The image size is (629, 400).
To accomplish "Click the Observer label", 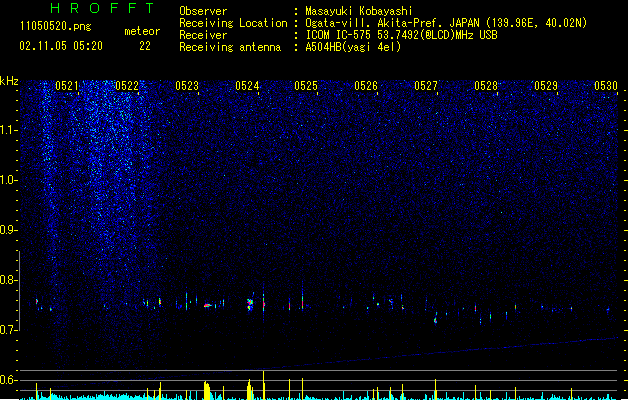I will click(x=203, y=11).
